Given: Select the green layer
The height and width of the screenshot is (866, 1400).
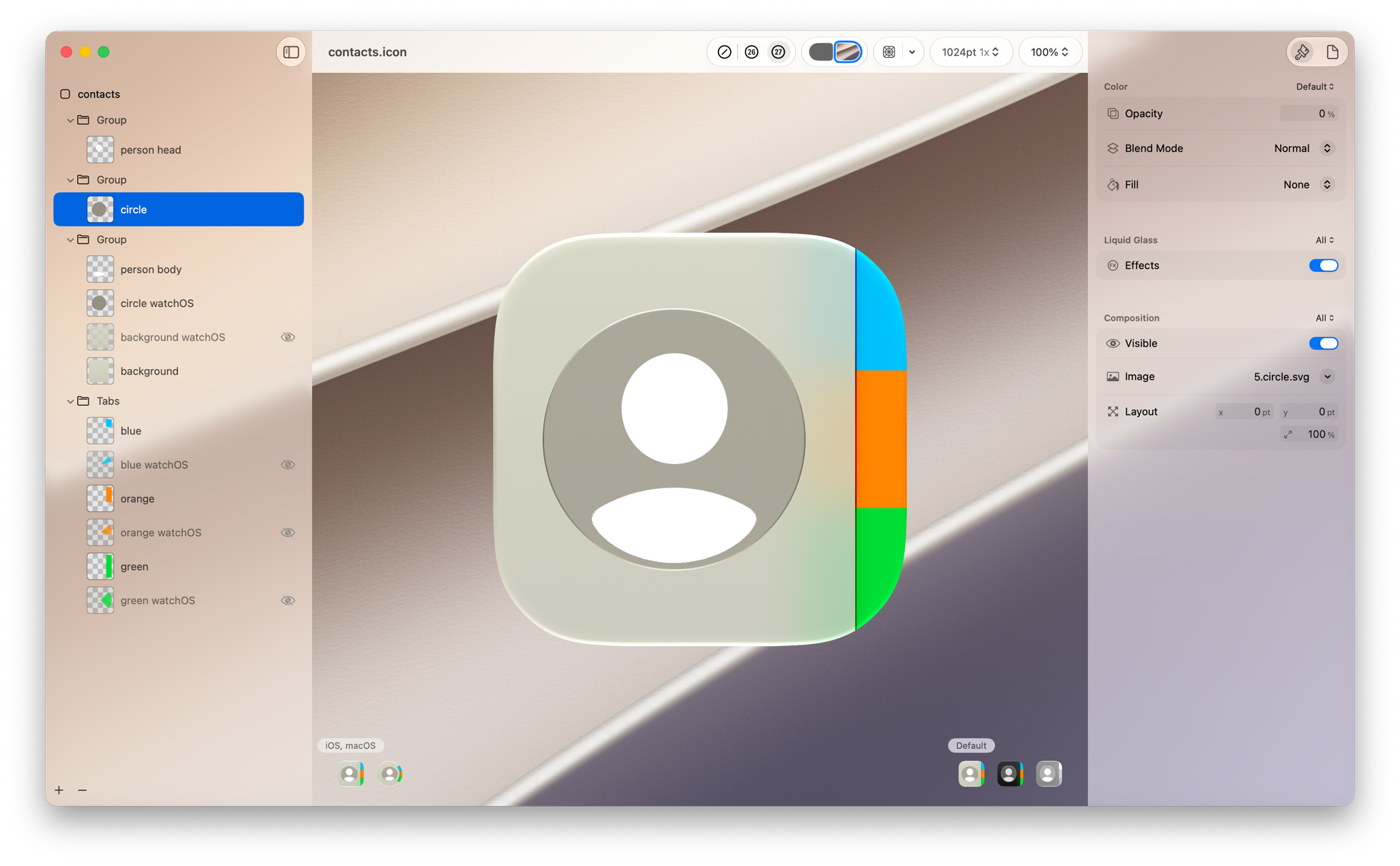Looking at the screenshot, I should [179, 566].
